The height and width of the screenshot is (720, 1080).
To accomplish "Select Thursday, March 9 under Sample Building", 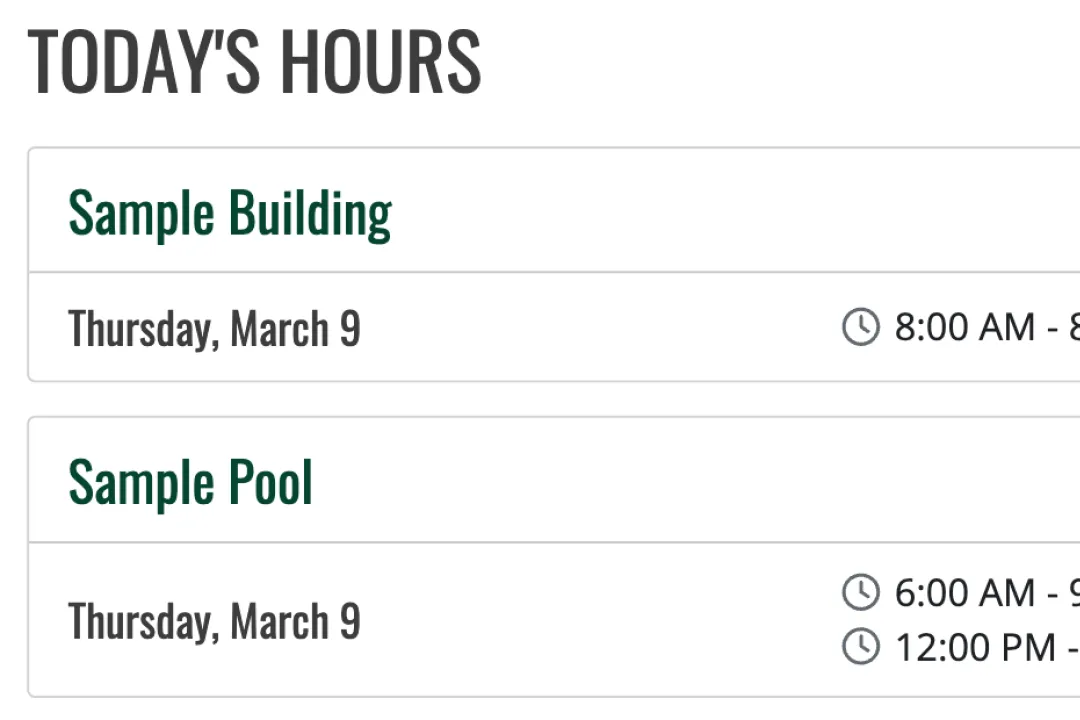I will [214, 327].
